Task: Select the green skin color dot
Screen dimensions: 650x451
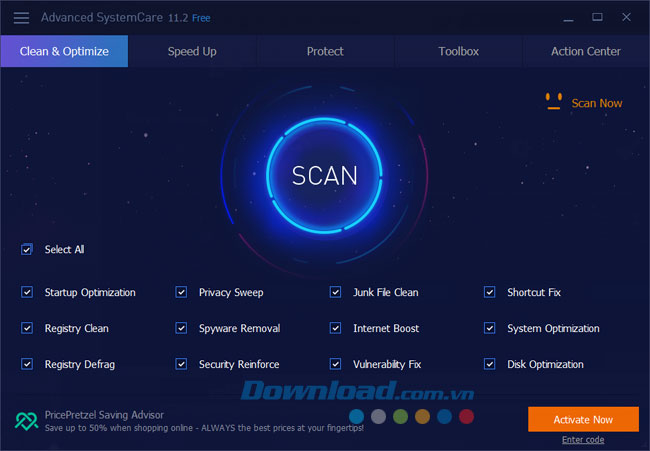Action: (400, 417)
